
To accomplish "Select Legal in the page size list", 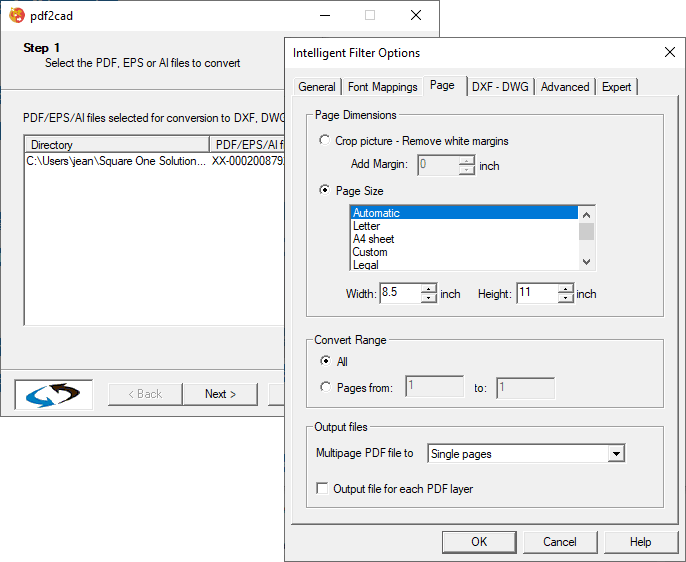I will [464, 265].
